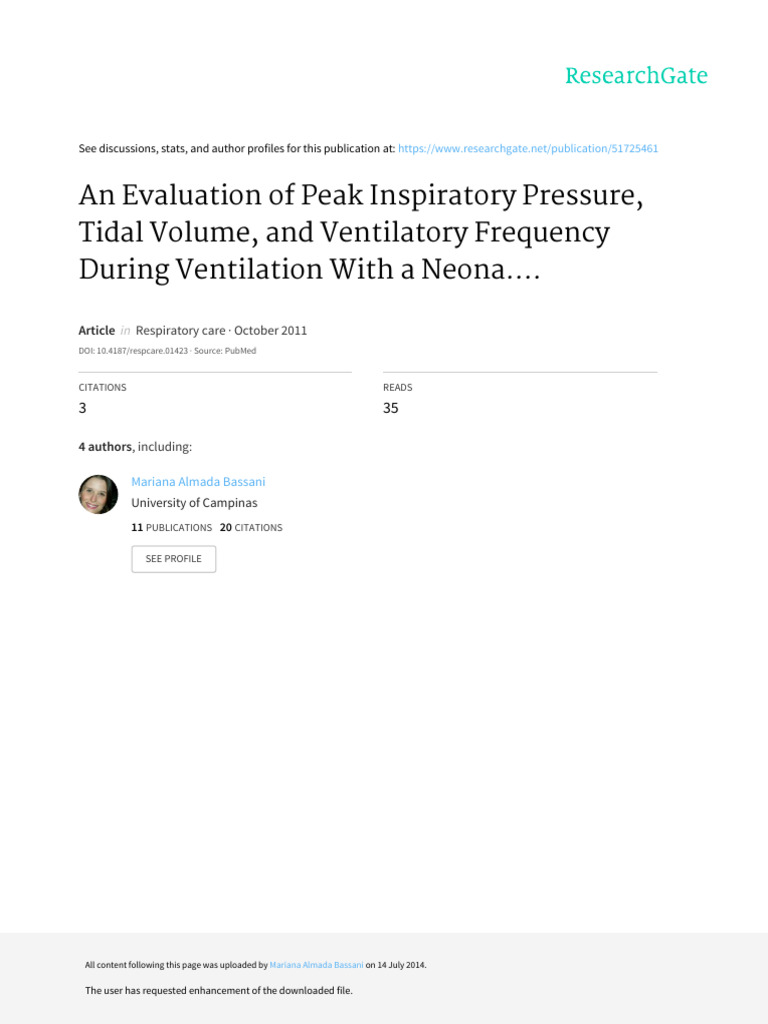The image size is (768, 1024).
Task: Click the READS label
Action: [397, 387]
